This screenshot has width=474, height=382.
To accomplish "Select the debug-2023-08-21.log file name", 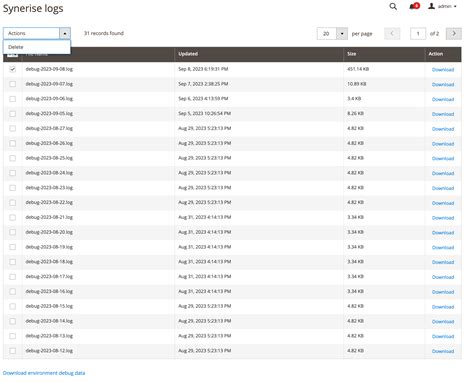I will (49, 217).
